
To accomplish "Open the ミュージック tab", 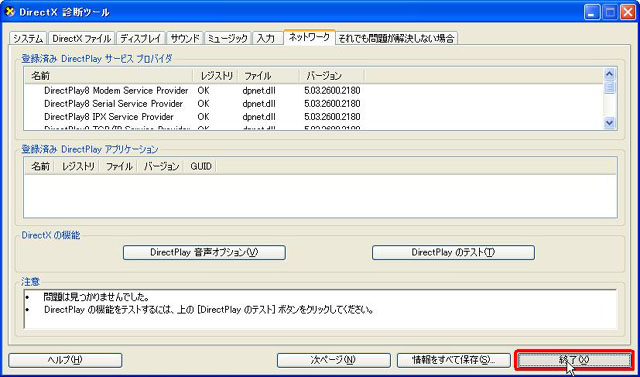I will (x=228, y=38).
